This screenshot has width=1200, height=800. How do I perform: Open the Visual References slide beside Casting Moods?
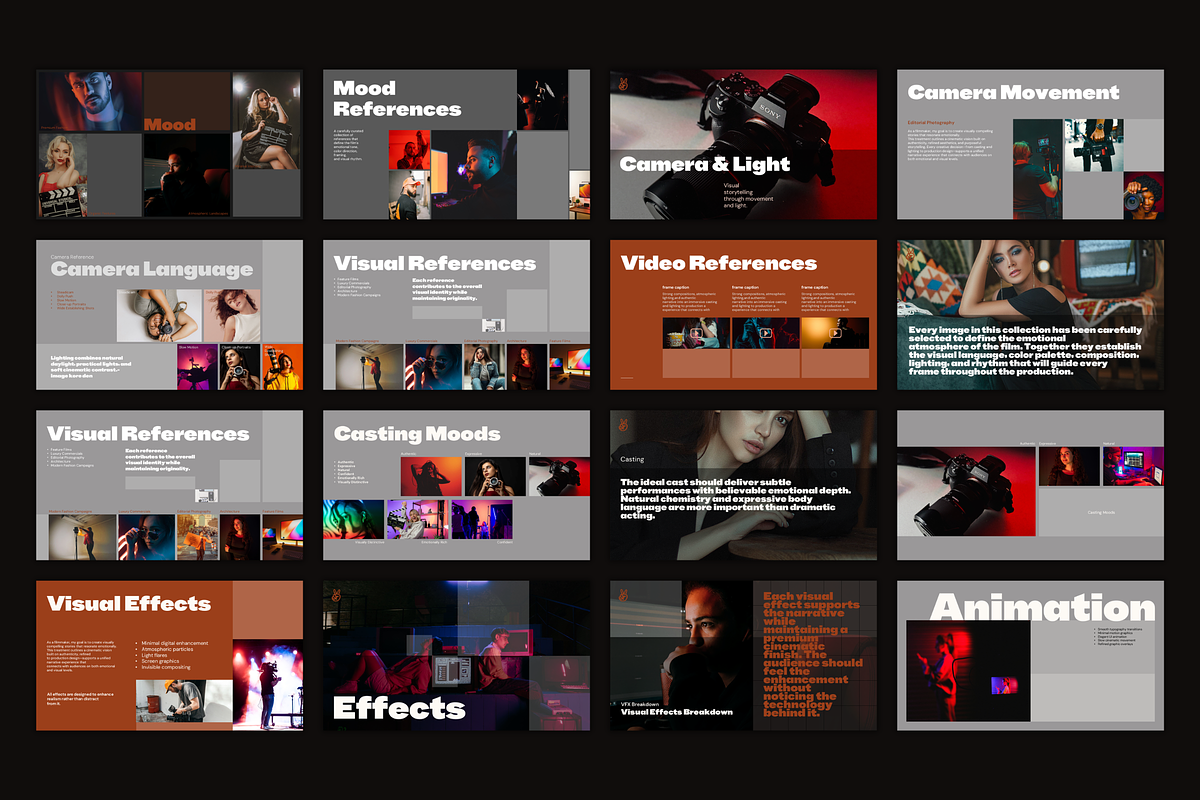pos(169,485)
